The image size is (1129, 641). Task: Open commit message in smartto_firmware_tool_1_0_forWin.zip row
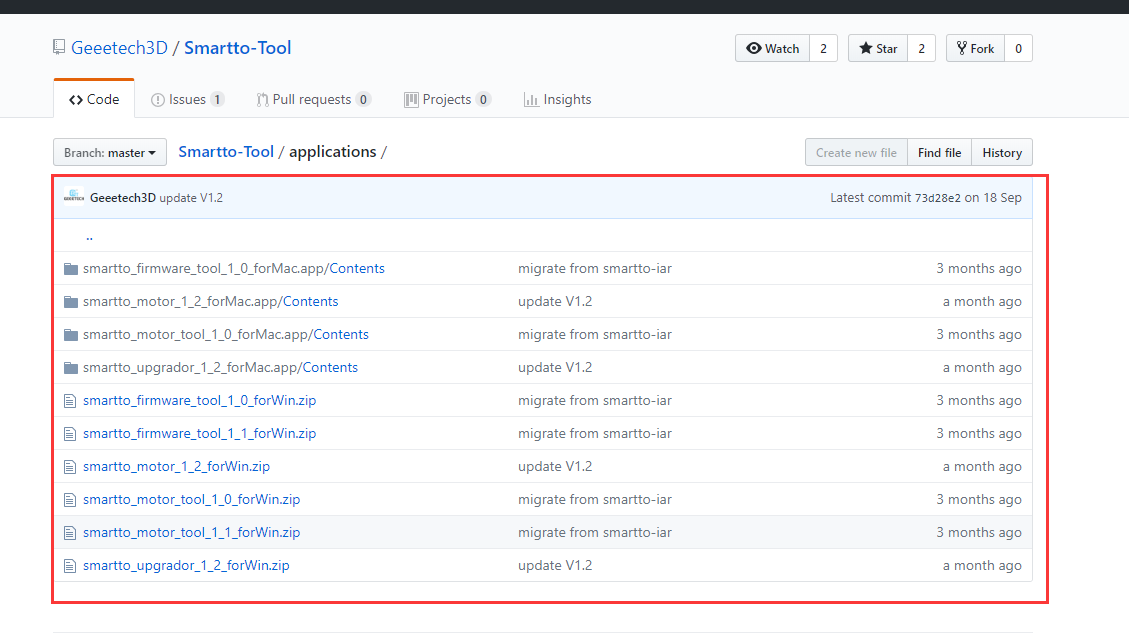point(595,400)
